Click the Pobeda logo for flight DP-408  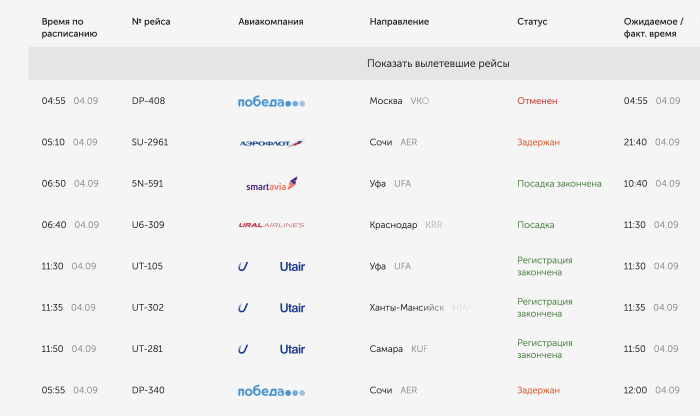(x=271, y=102)
